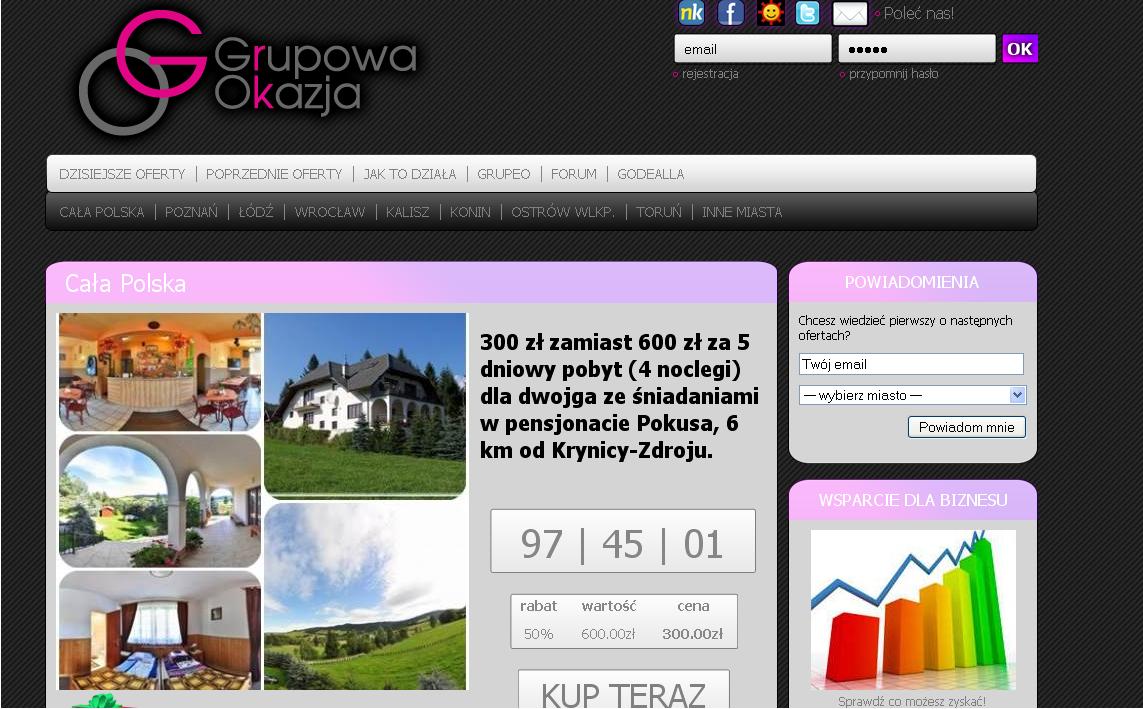Open the business support bar chart image
The height and width of the screenshot is (709, 1143).
913,609
